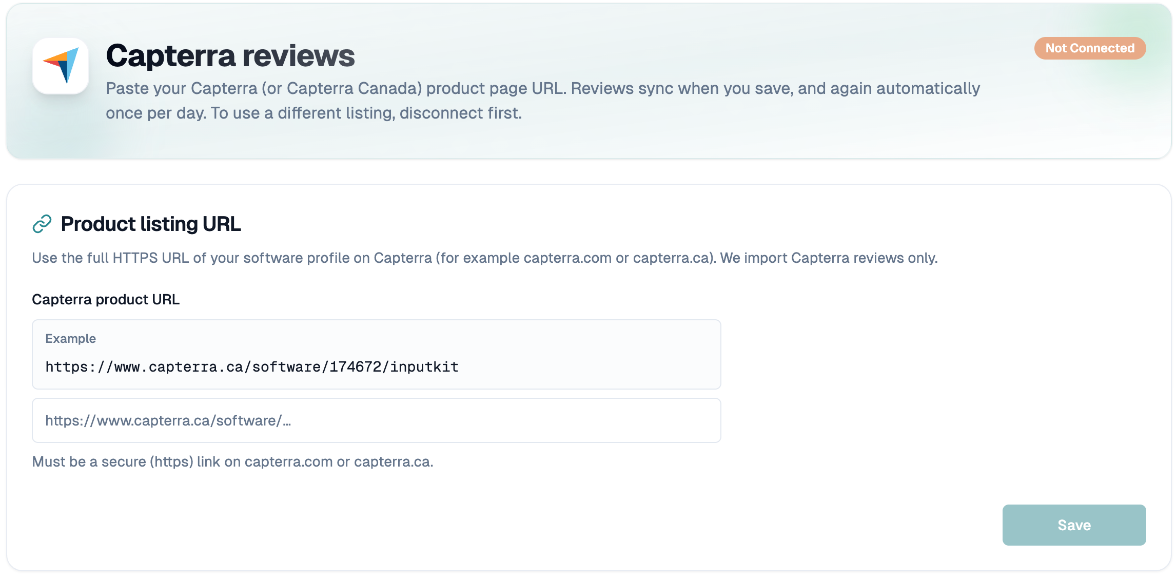Click the Not Connected status badge

tap(1090, 48)
